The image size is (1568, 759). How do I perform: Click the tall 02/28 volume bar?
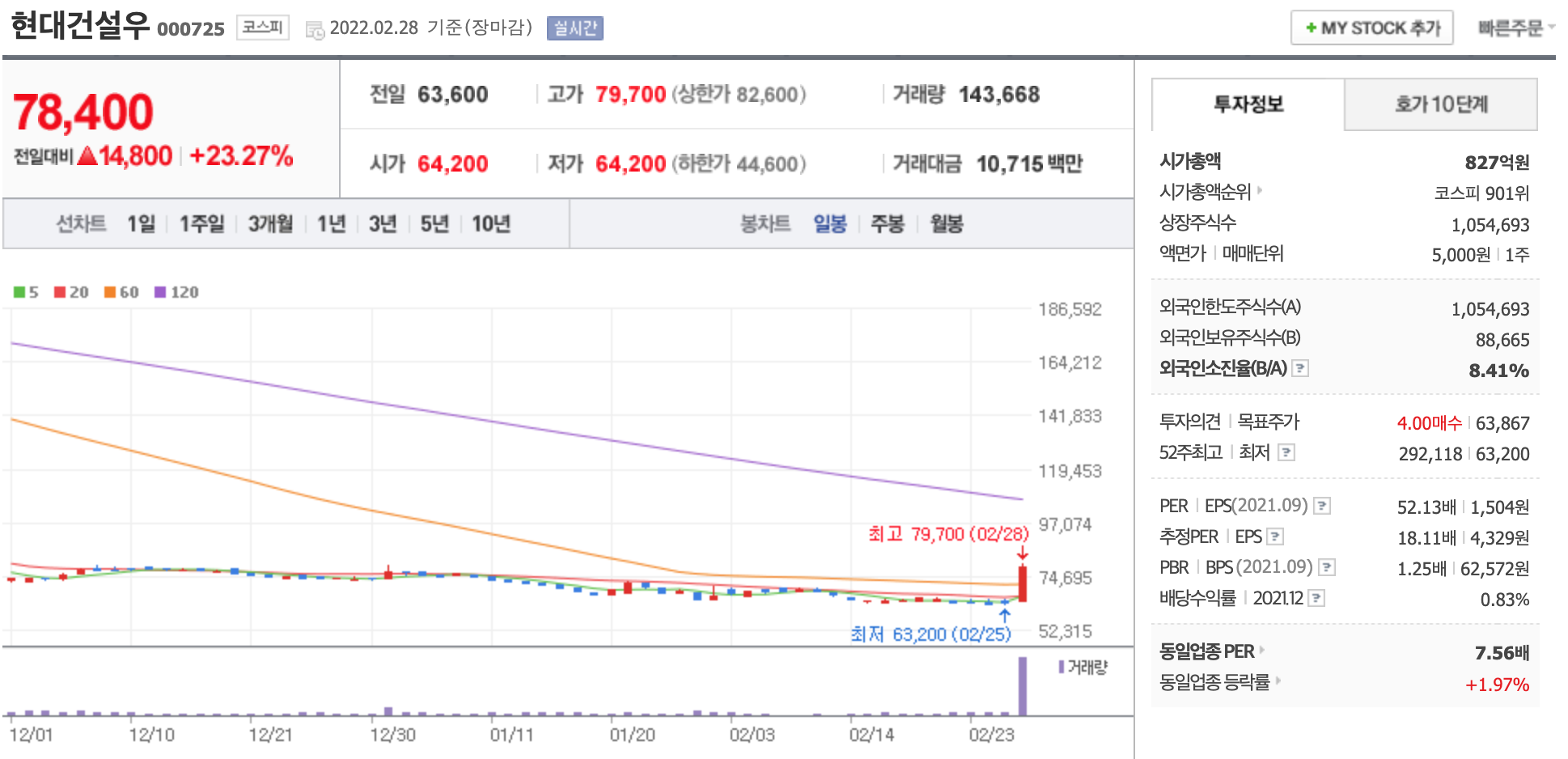pos(1023,686)
